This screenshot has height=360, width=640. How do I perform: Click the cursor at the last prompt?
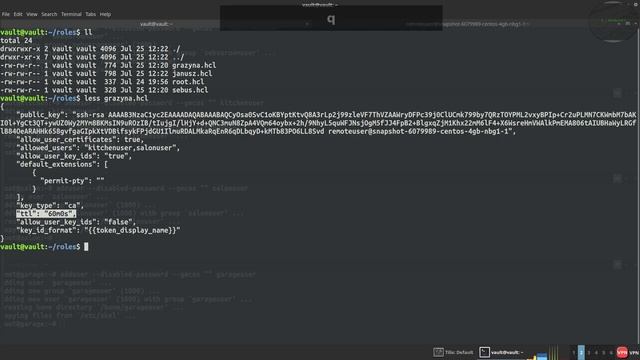tap(86, 247)
